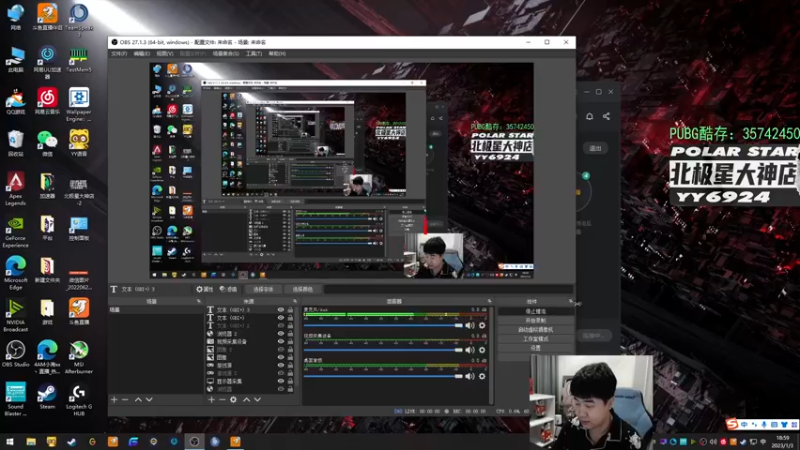Pop out the 来源 sources dock
Viewport: 800px width, 450px height.
(x=295, y=302)
